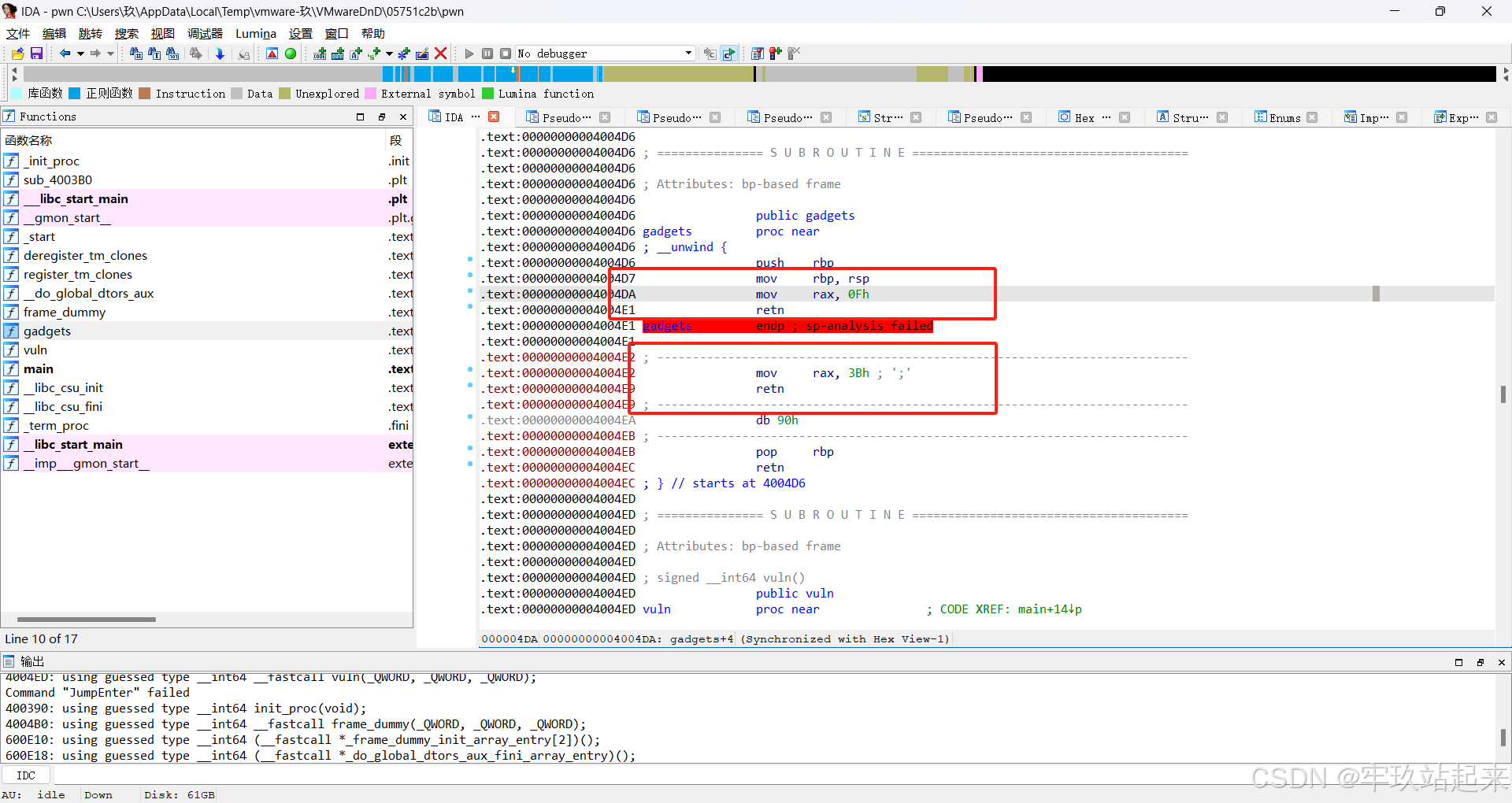Click the create string 'A' icon
1512x803 pixels.
[x=356, y=54]
